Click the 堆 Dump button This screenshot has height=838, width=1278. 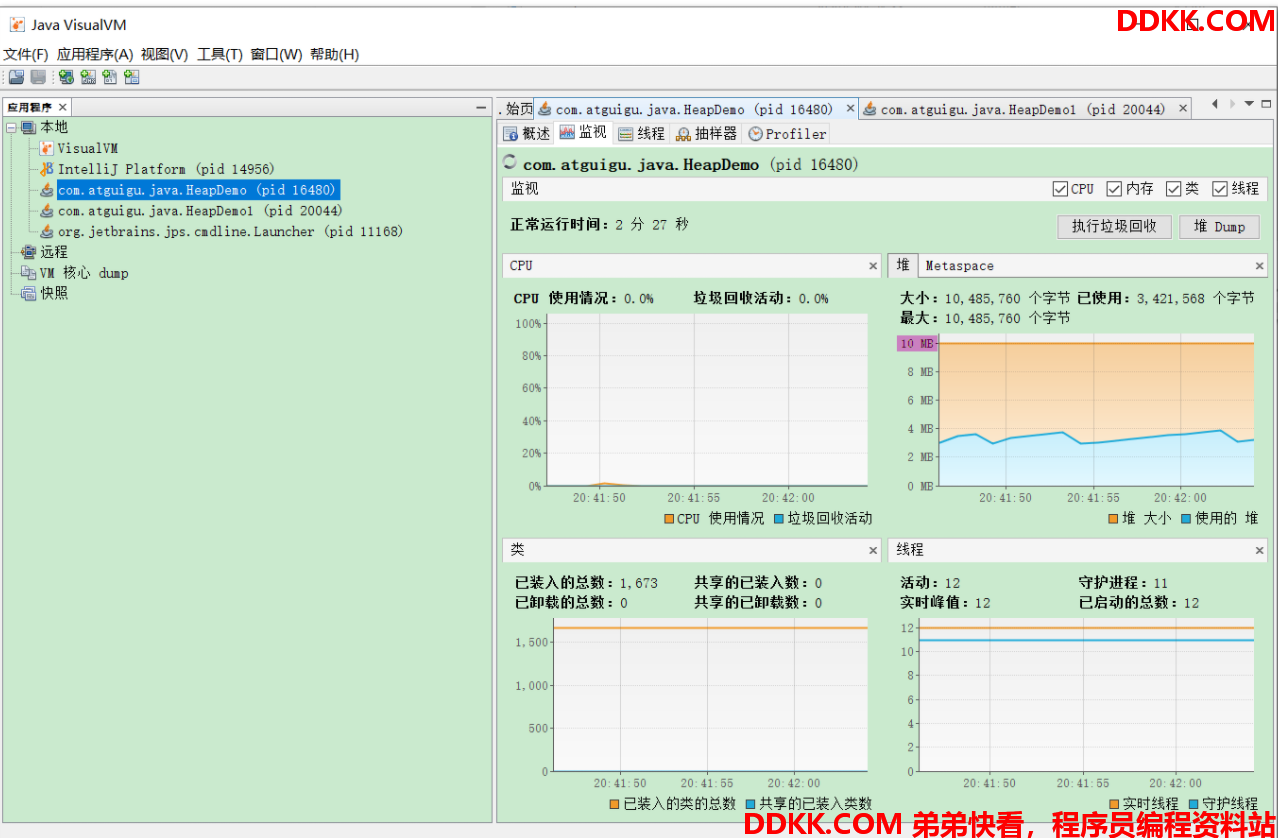pyautogui.click(x=1219, y=227)
